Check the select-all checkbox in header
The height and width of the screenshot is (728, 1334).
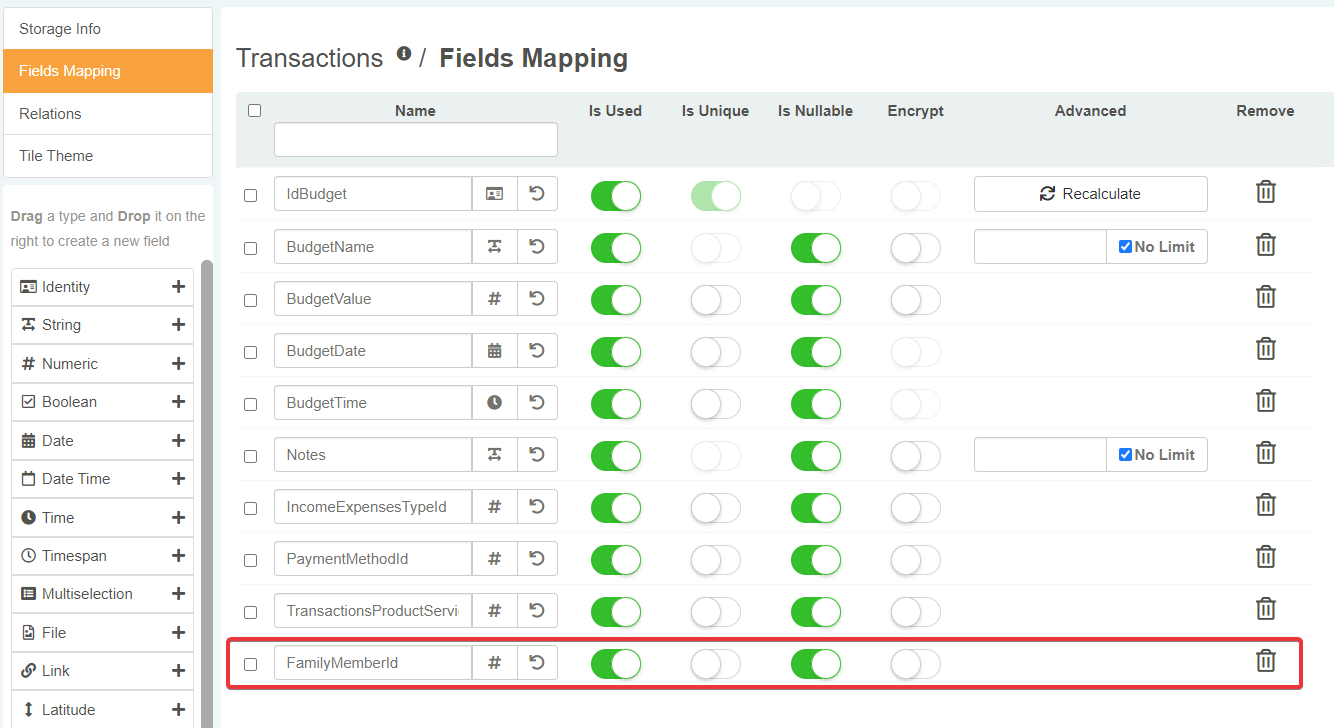tap(254, 111)
